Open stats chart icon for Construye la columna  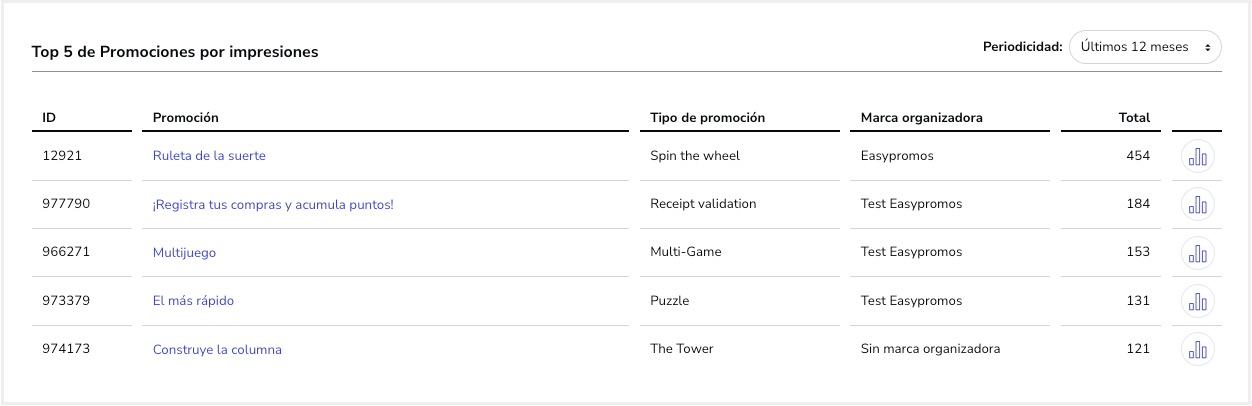click(x=1197, y=350)
